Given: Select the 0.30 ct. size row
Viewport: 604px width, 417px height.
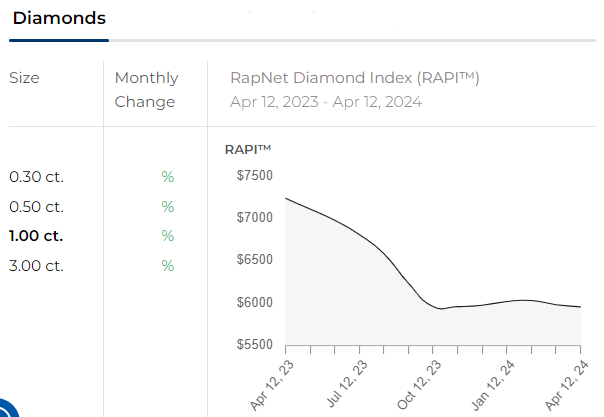Looking at the screenshot, I should (x=36, y=177).
